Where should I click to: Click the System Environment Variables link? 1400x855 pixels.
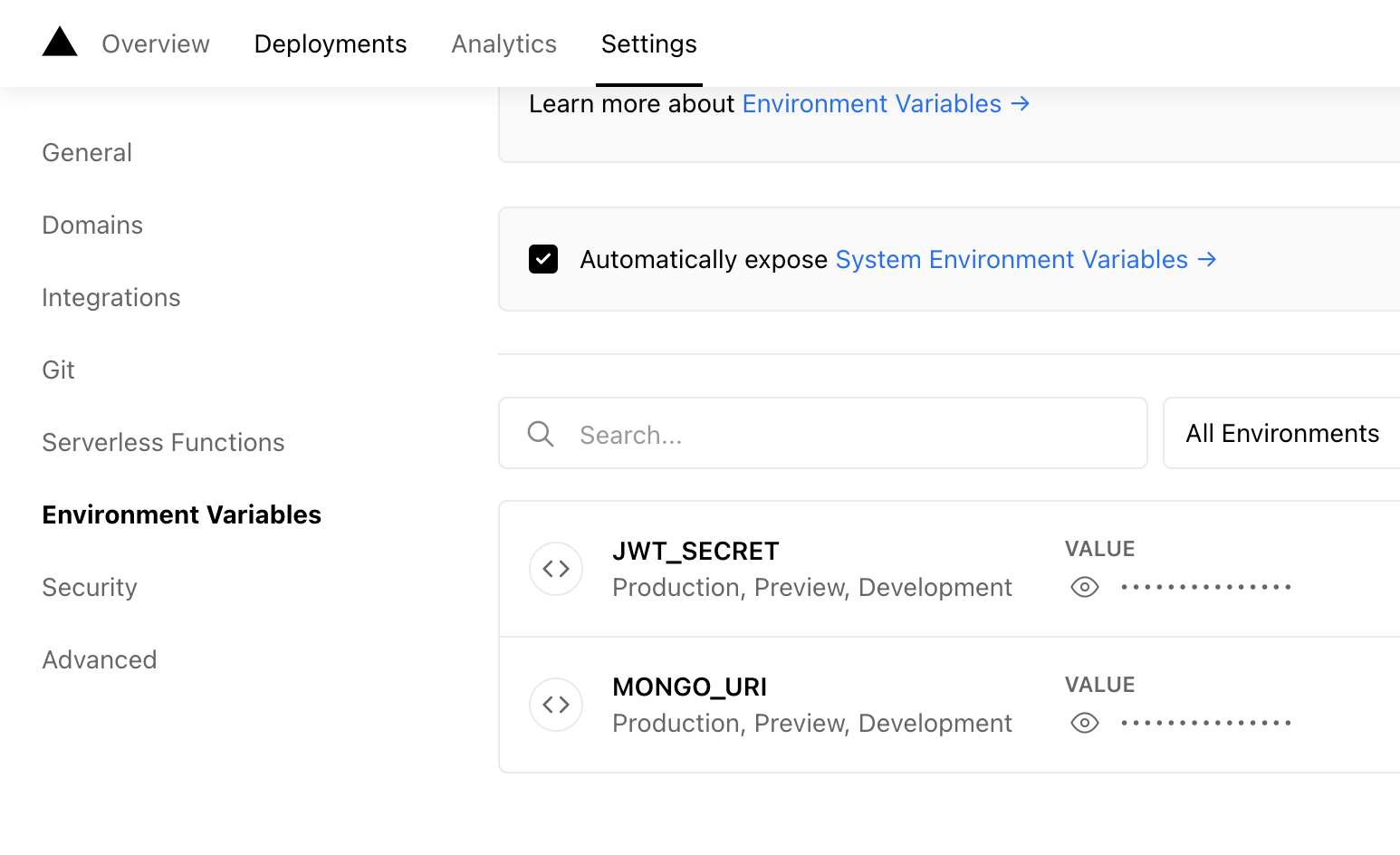point(1012,259)
